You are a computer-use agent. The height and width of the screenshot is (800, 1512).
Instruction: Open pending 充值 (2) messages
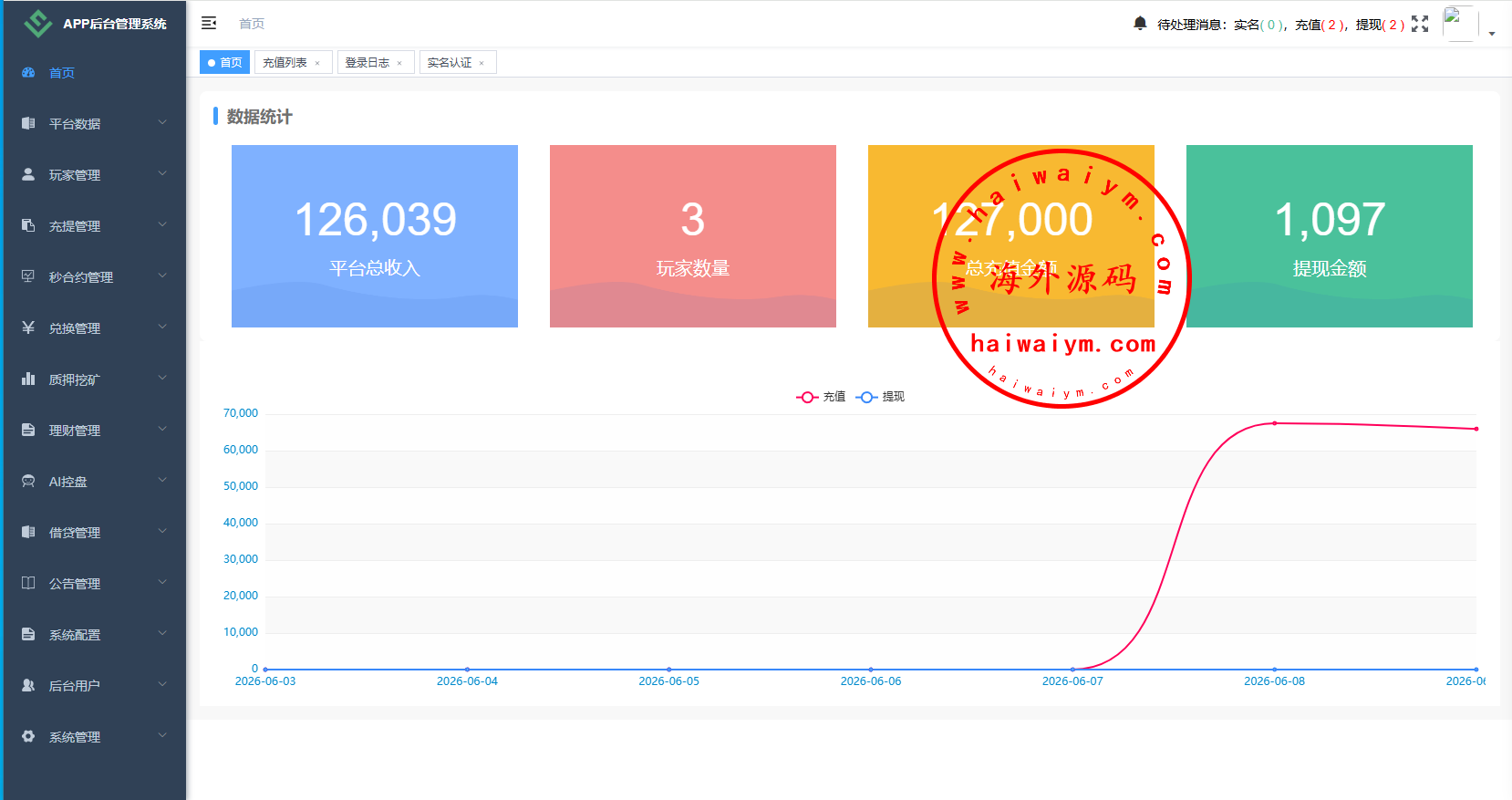tap(1320, 25)
